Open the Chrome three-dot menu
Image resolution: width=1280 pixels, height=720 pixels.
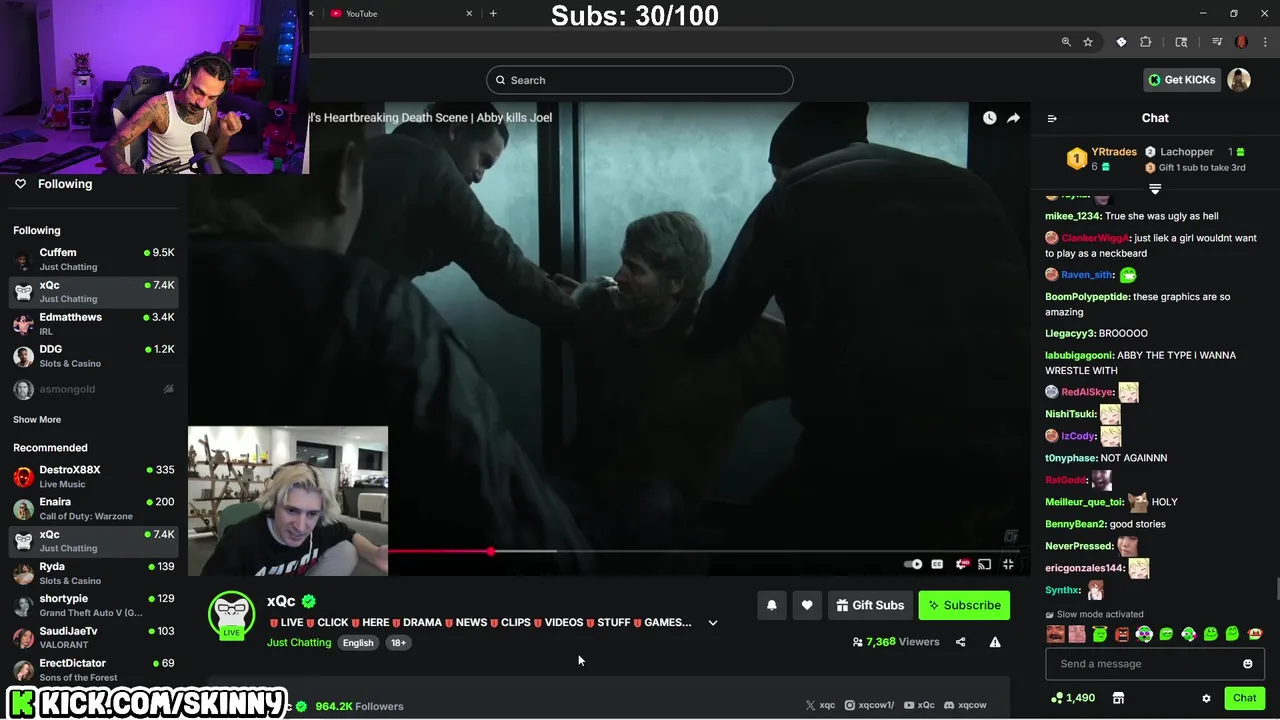1265,42
